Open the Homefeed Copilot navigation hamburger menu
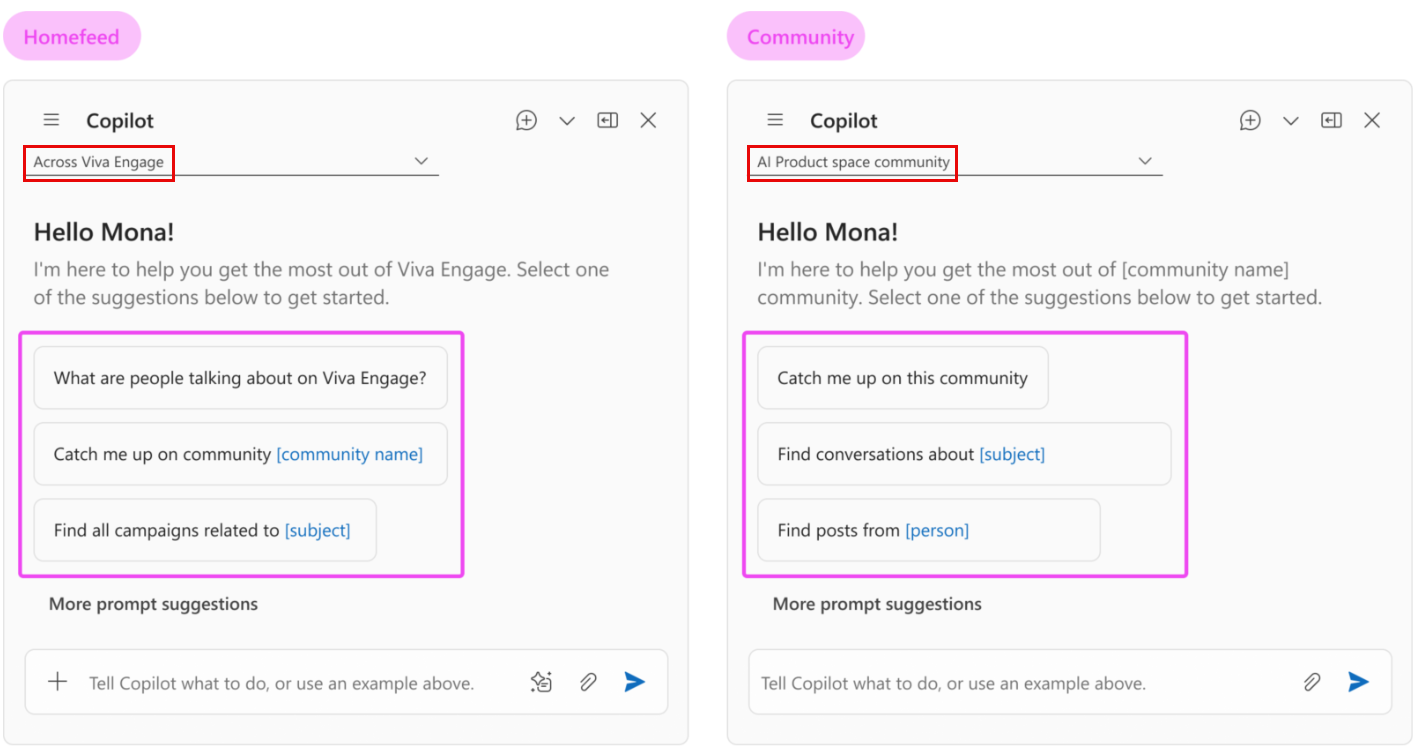Image resolution: width=1416 pixels, height=750 pixels. pyautogui.click(x=51, y=119)
